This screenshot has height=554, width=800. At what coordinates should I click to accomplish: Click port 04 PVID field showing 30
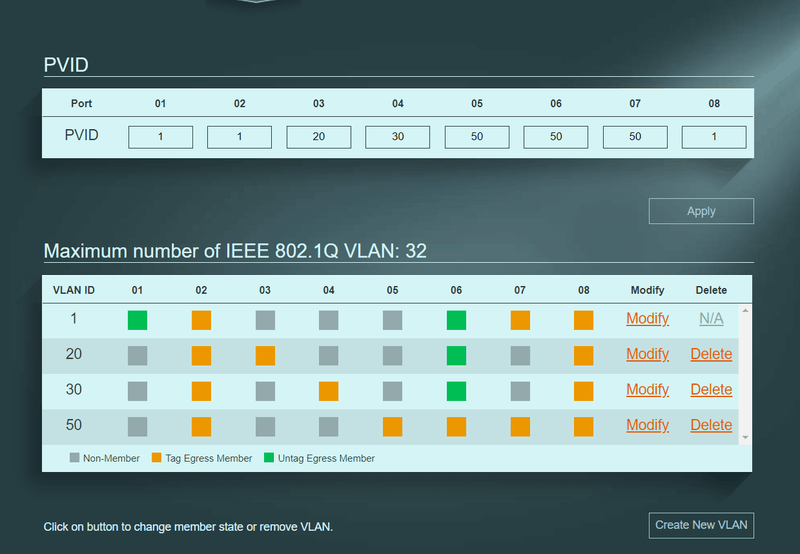(397, 137)
